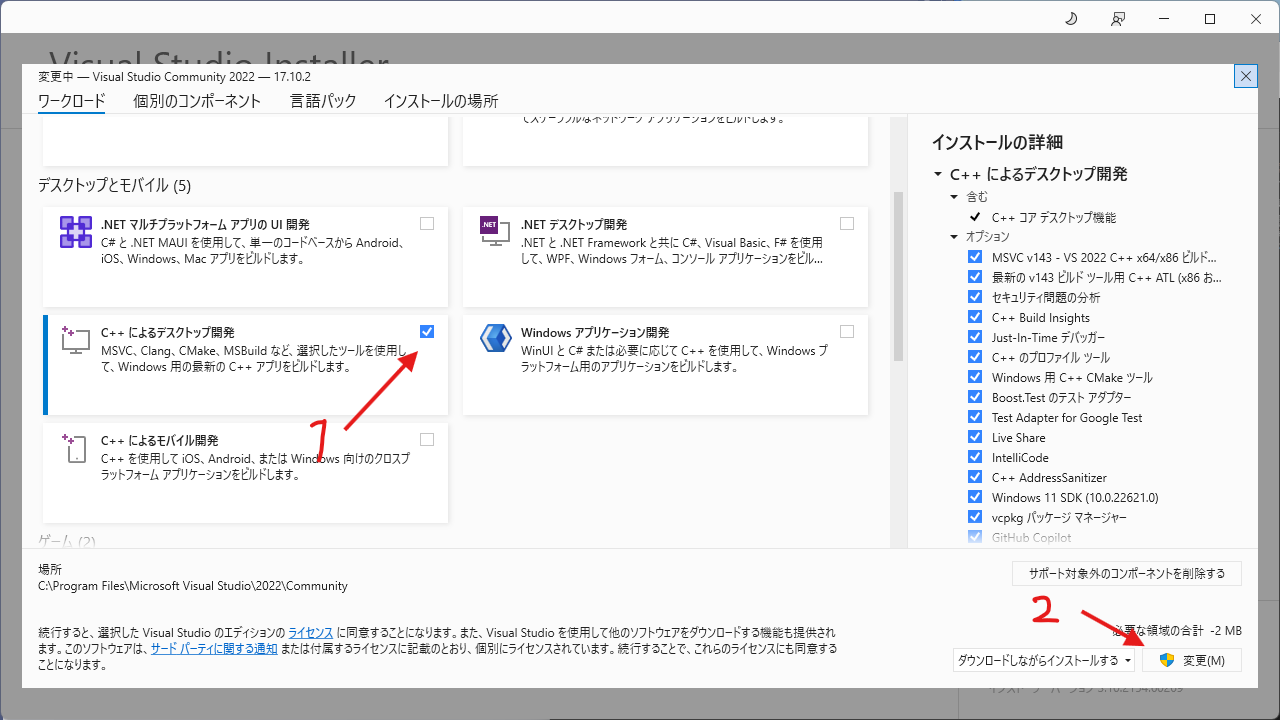Open the 言語パック tab

point(323,101)
